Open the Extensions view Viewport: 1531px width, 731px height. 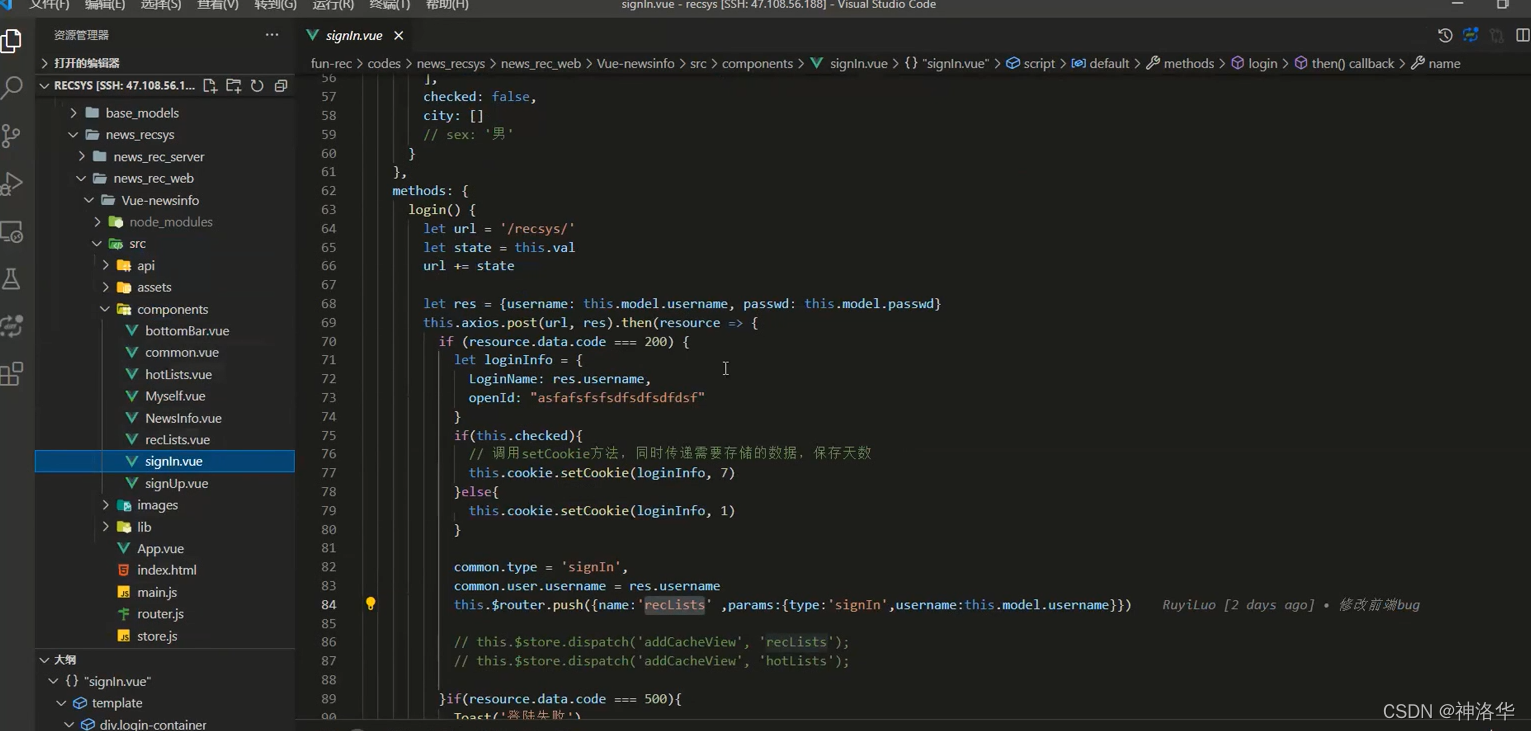pyautogui.click(x=12, y=374)
